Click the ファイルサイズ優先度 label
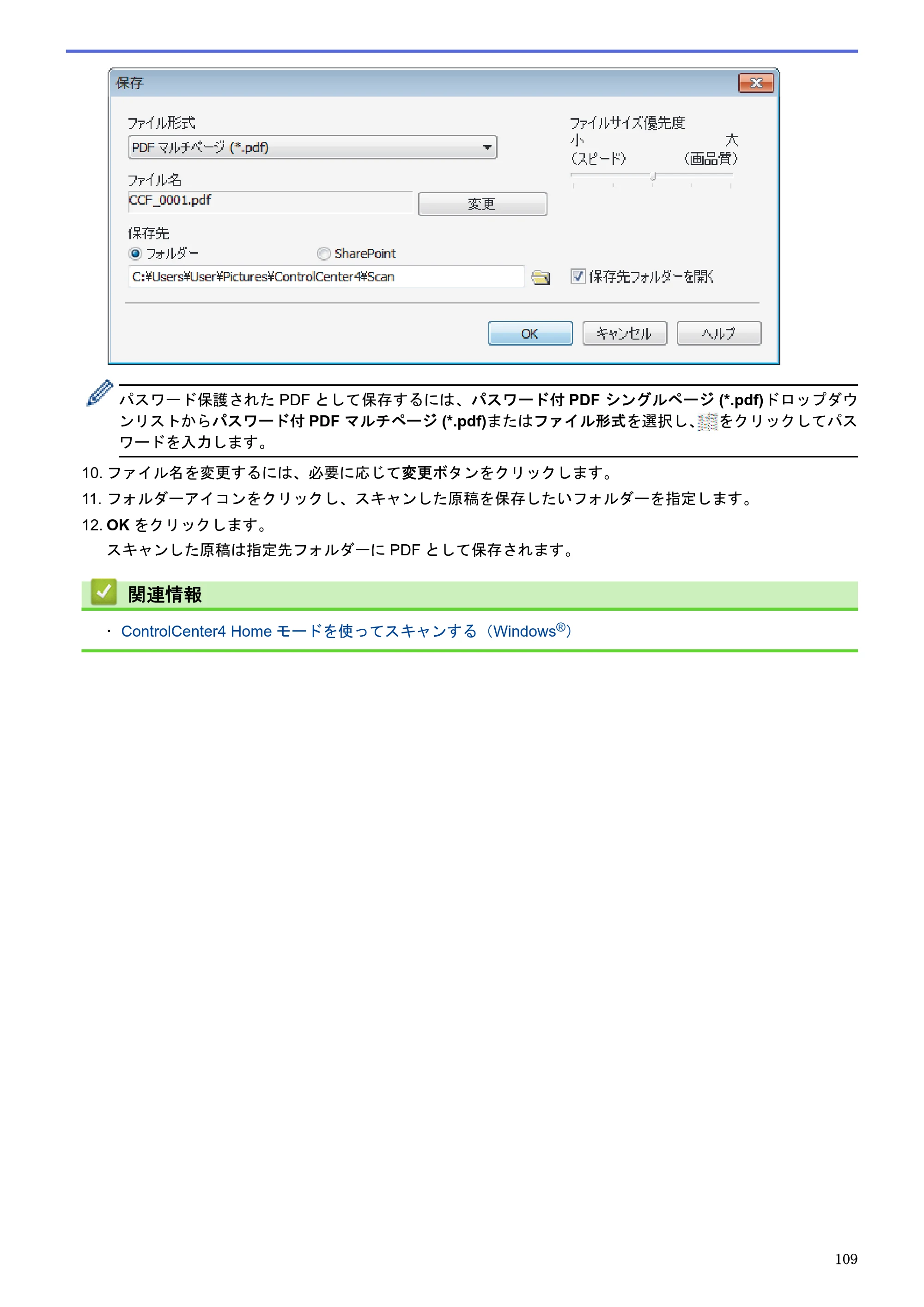 point(627,123)
